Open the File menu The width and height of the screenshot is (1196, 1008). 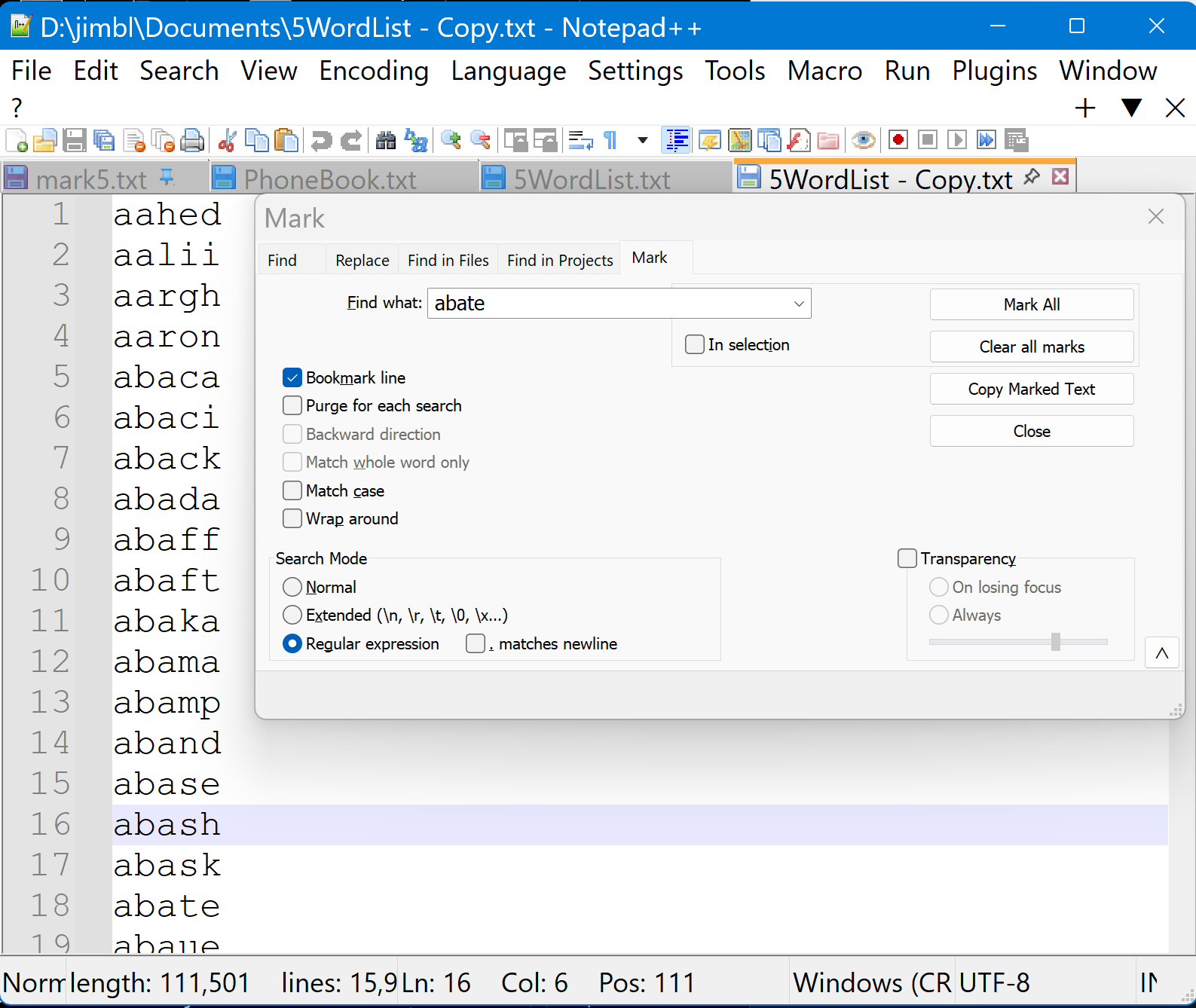[x=32, y=71]
